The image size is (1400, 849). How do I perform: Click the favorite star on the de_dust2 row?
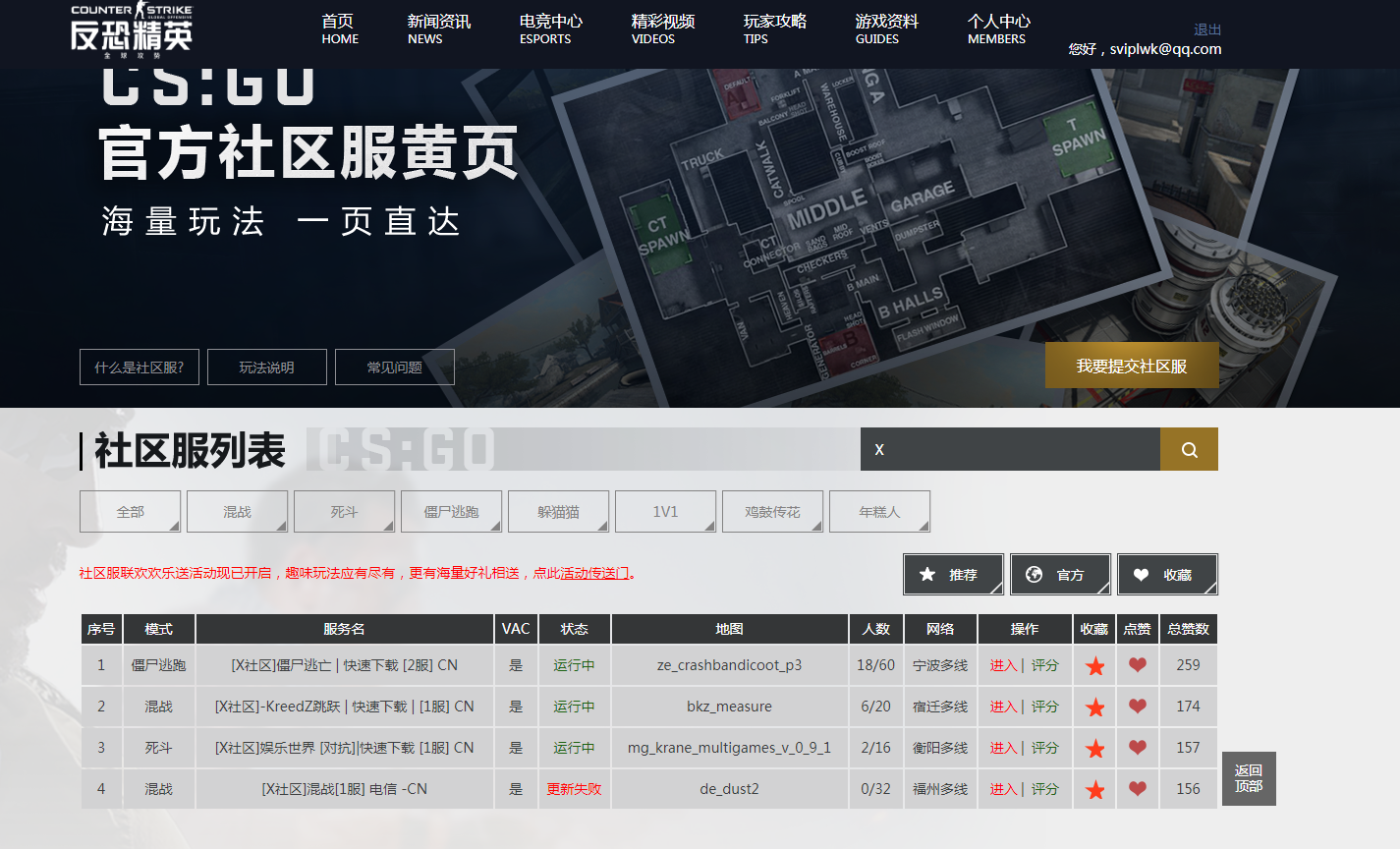click(x=1093, y=788)
